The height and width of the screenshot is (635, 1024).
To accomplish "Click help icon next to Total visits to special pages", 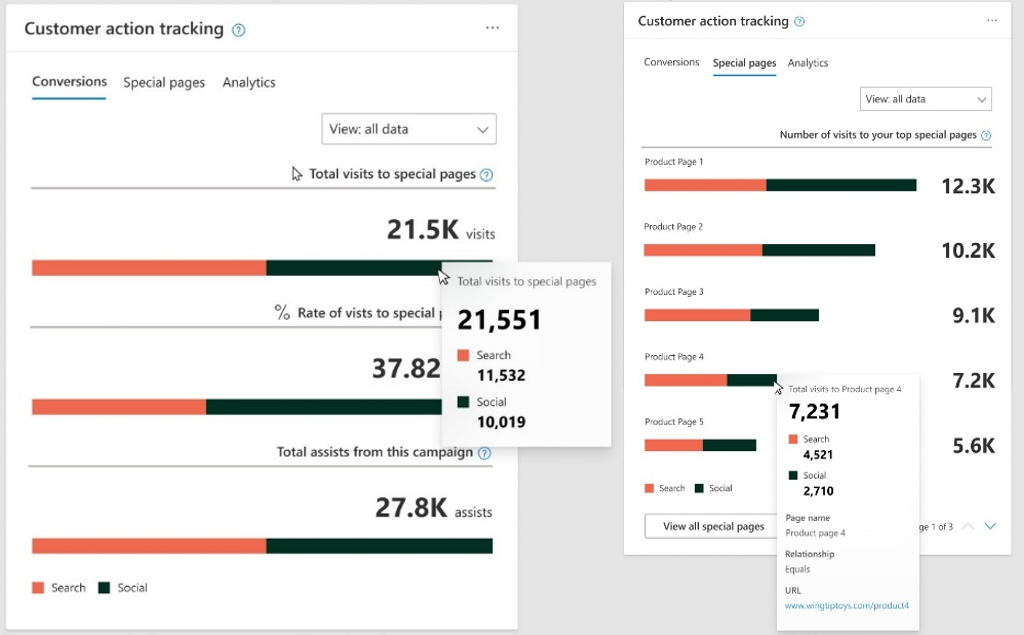I will (x=486, y=174).
